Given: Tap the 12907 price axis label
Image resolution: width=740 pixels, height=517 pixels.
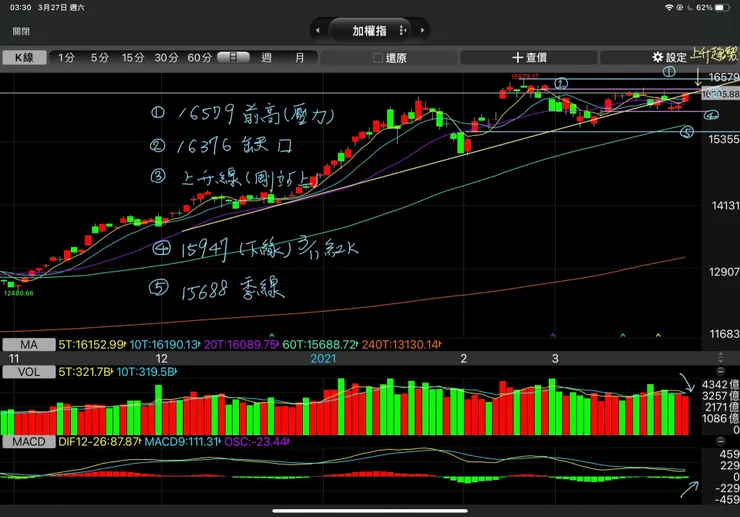Looking at the screenshot, I should click(x=723, y=272).
